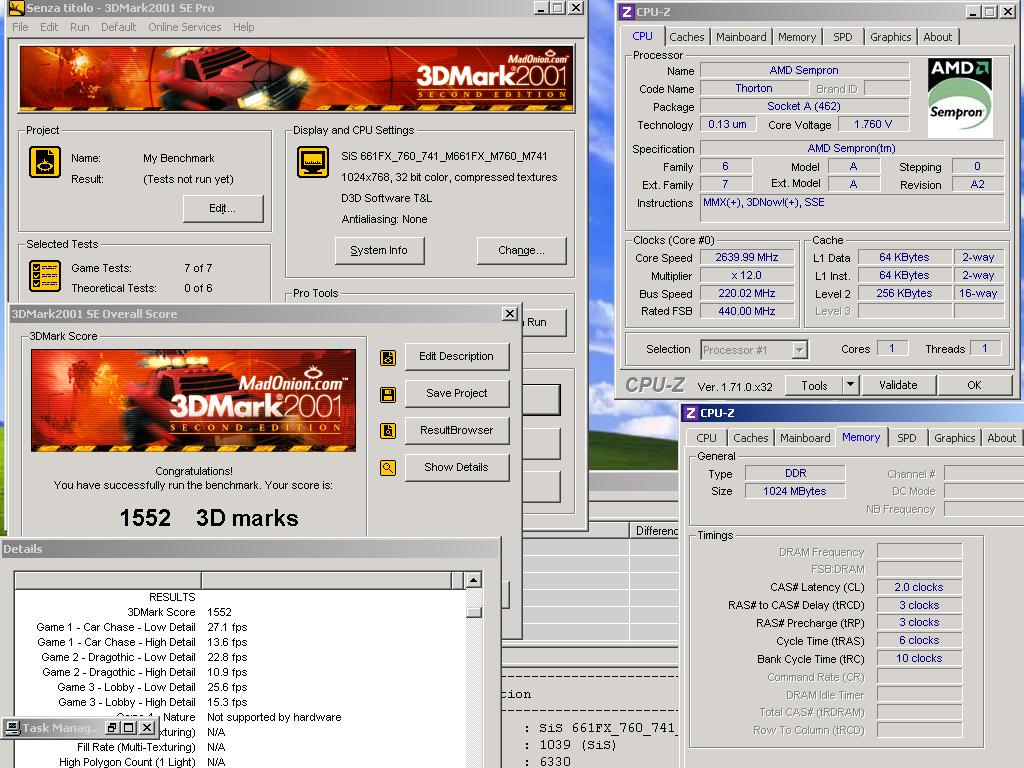The width and height of the screenshot is (1024, 768).
Task: Open the Default menu
Action: pos(118,27)
